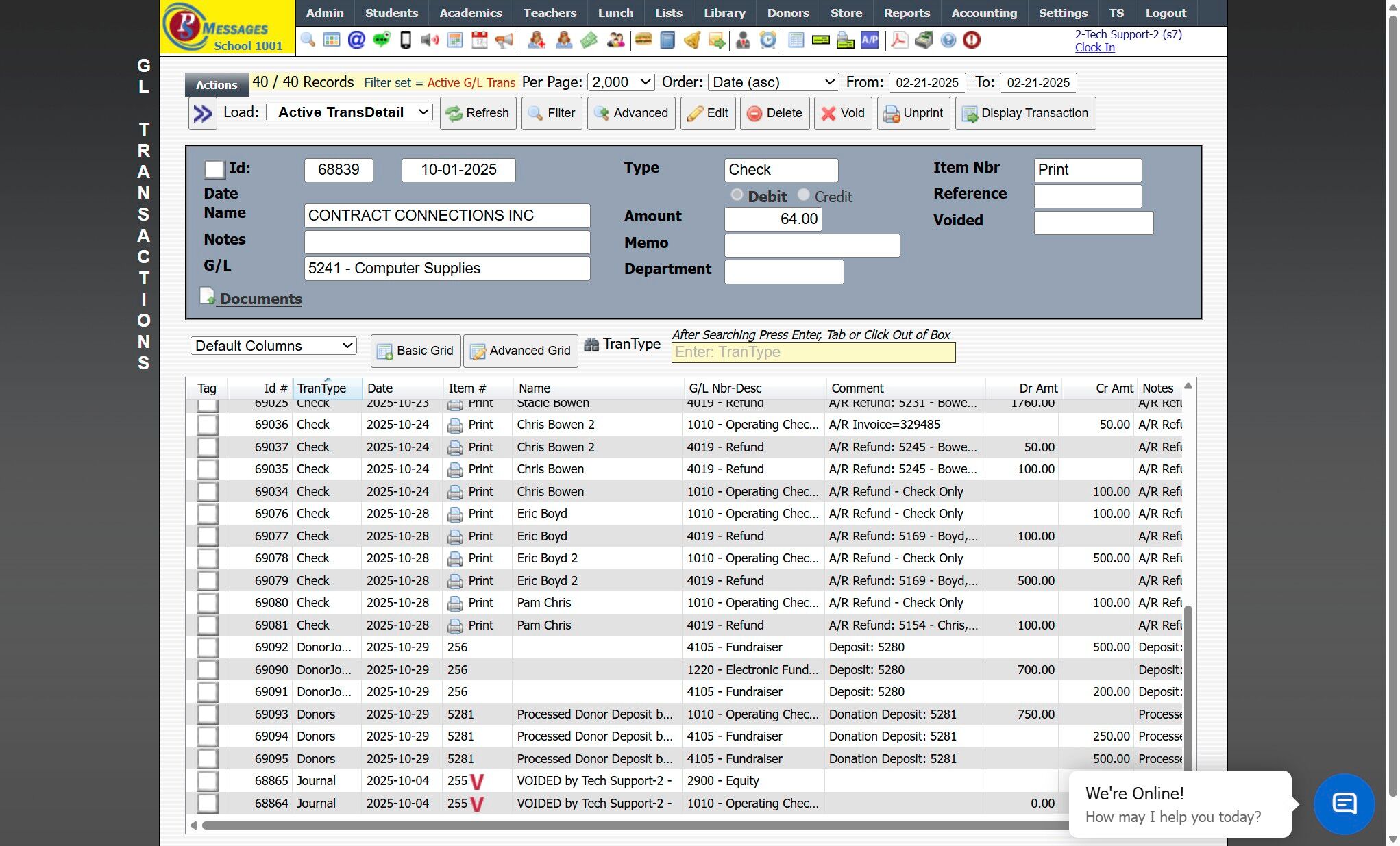1400x846 pixels.
Task: Open the alarm clock icon
Action: (768, 40)
